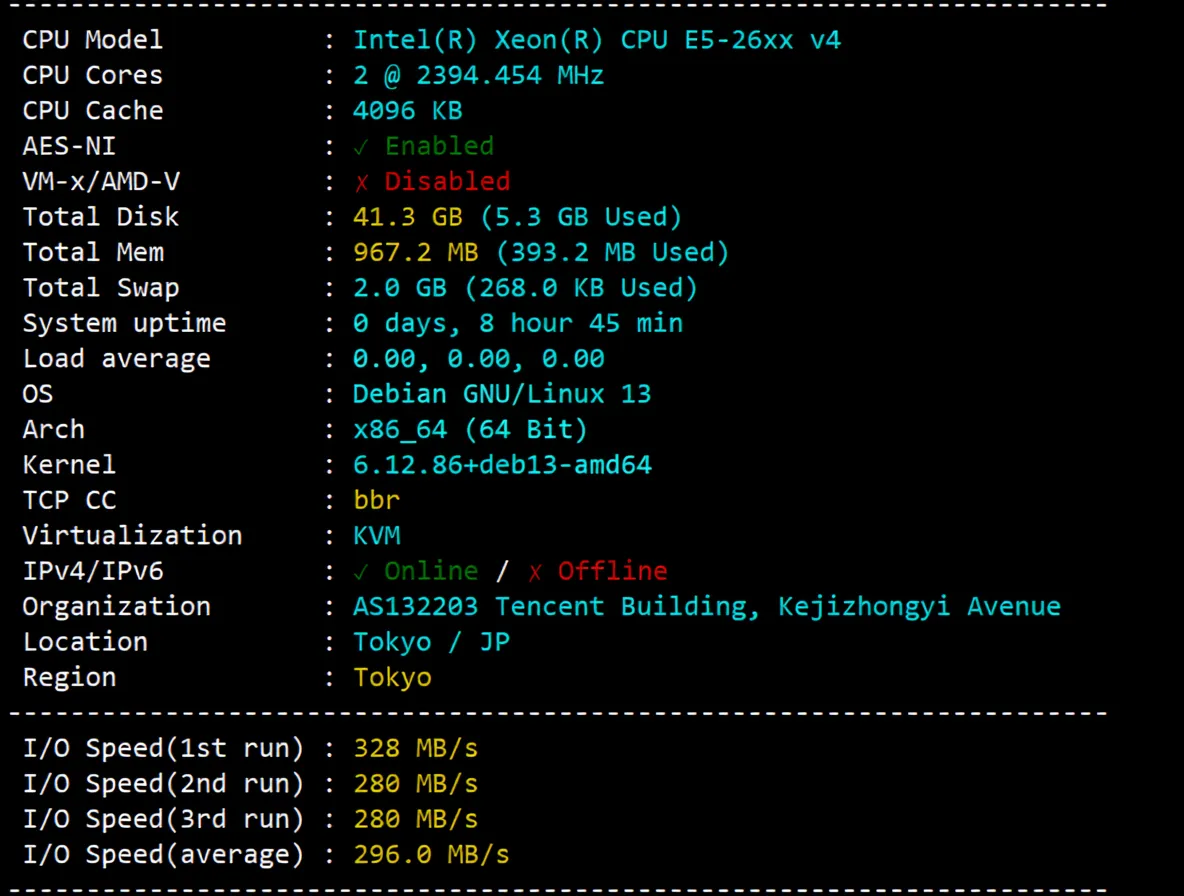Click the 'Tencent Building, Kejizhongyi Avenue' text
This screenshot has width=1184, height=896.
(x=778, y=607)
